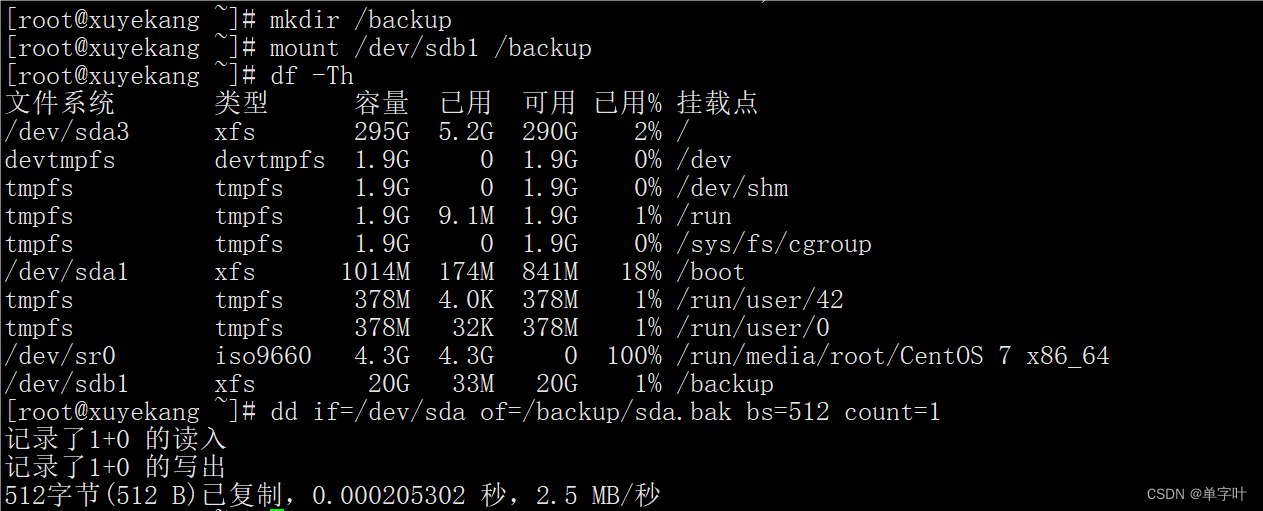
Task: Click the CSDN @单字叶 watermark
Action: coord(1197,494)
